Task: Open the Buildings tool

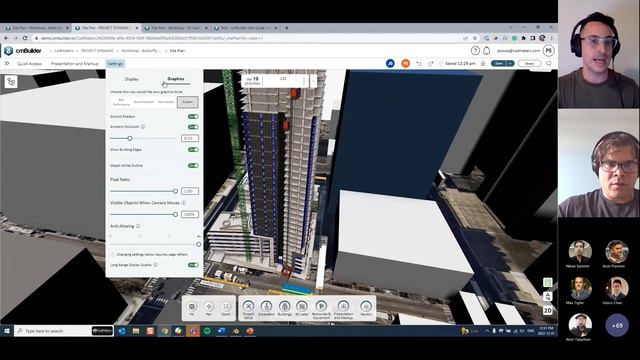Action: 284,308
